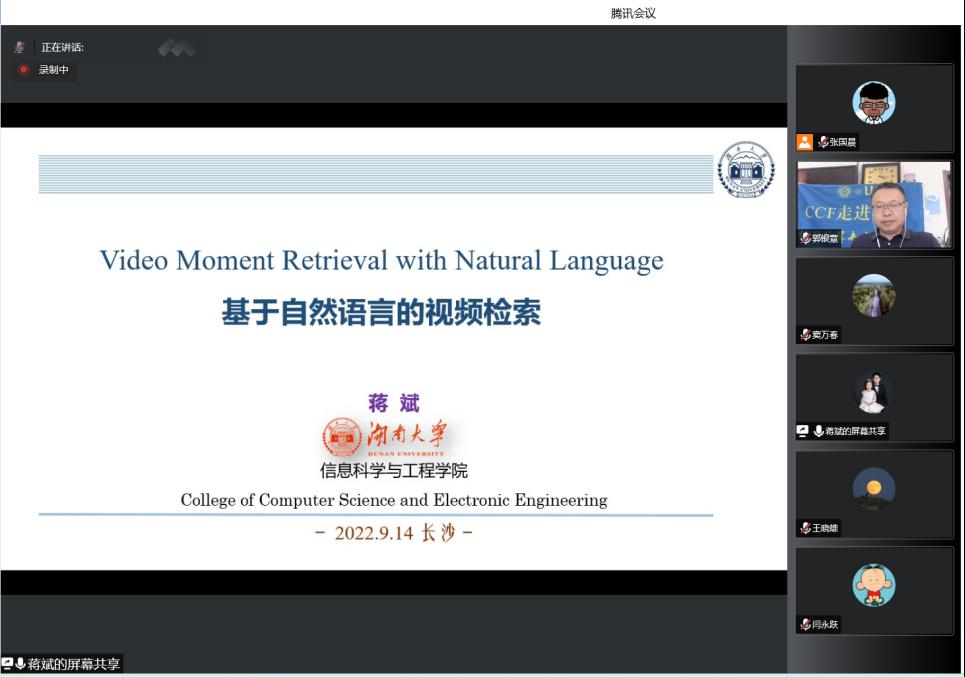This screenshot has height=677, width=965.
Task: Click the microphone icon in the bottom-left share label
Action: 20,664
